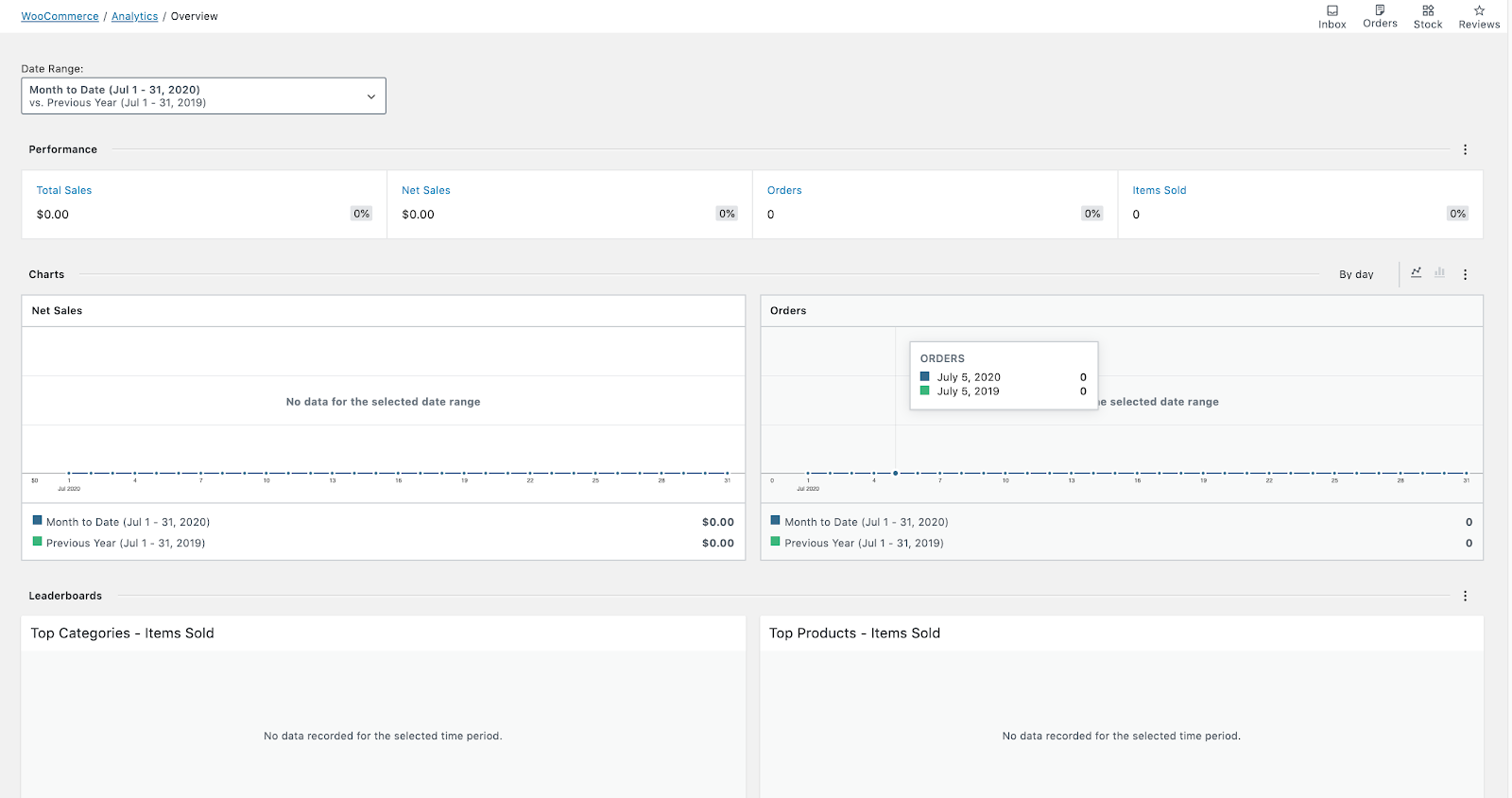This screenshot has height=798, width=1512.
Task: Select the highlighted July 5 point on Orders chart
Action: 896,473
